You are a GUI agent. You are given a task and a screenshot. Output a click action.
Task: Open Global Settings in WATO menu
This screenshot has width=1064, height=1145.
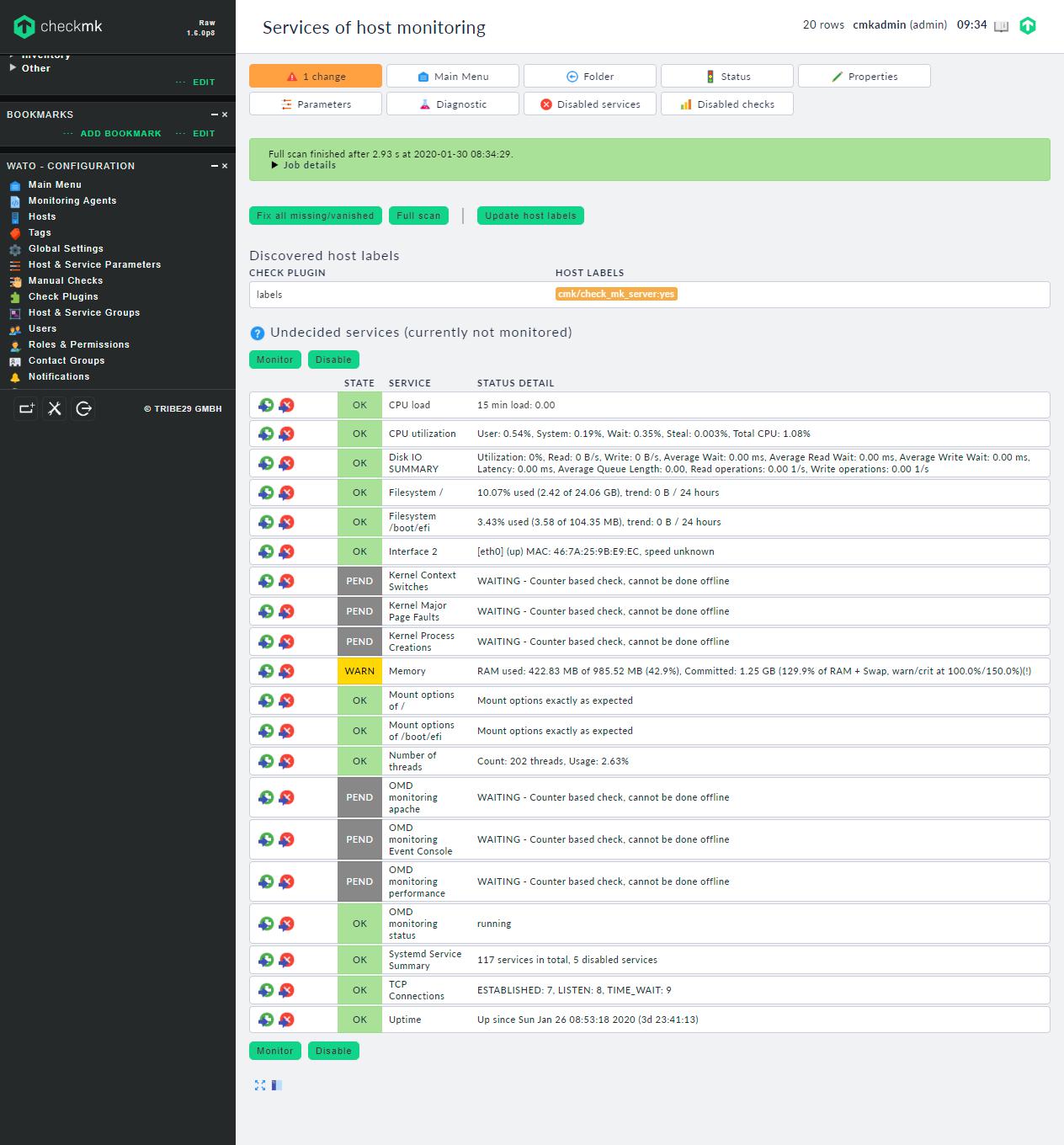[x=66, y=248]
